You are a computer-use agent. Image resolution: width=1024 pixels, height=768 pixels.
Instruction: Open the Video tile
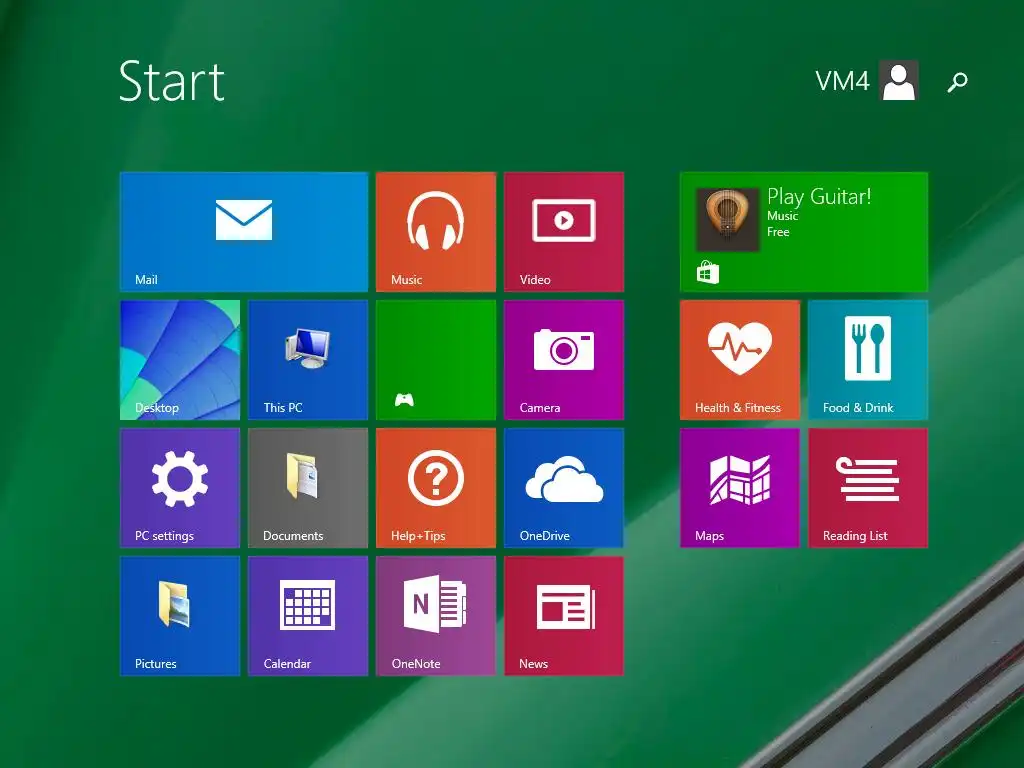564,232
